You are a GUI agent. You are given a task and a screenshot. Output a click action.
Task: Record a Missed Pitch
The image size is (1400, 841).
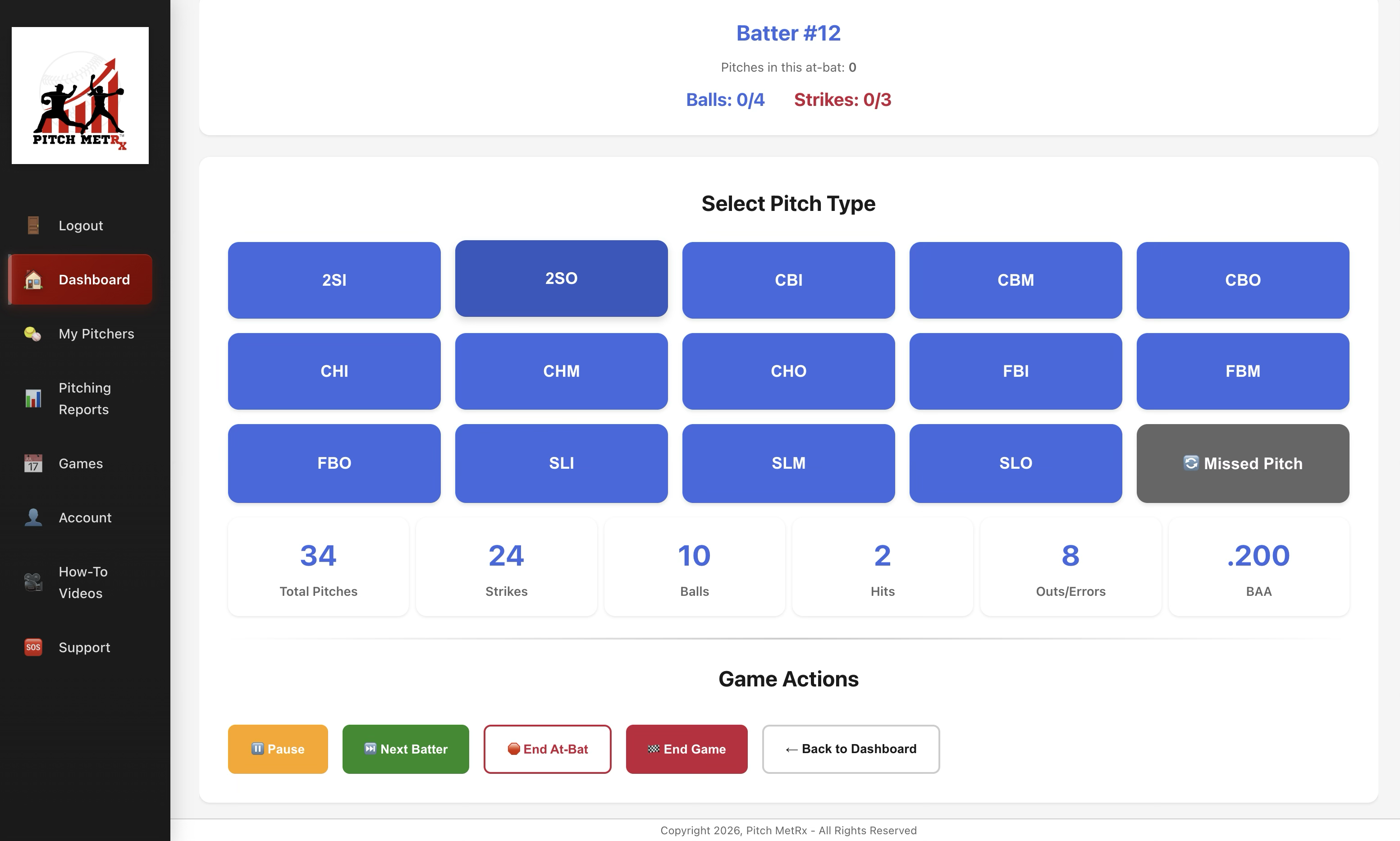(1242, 463)
